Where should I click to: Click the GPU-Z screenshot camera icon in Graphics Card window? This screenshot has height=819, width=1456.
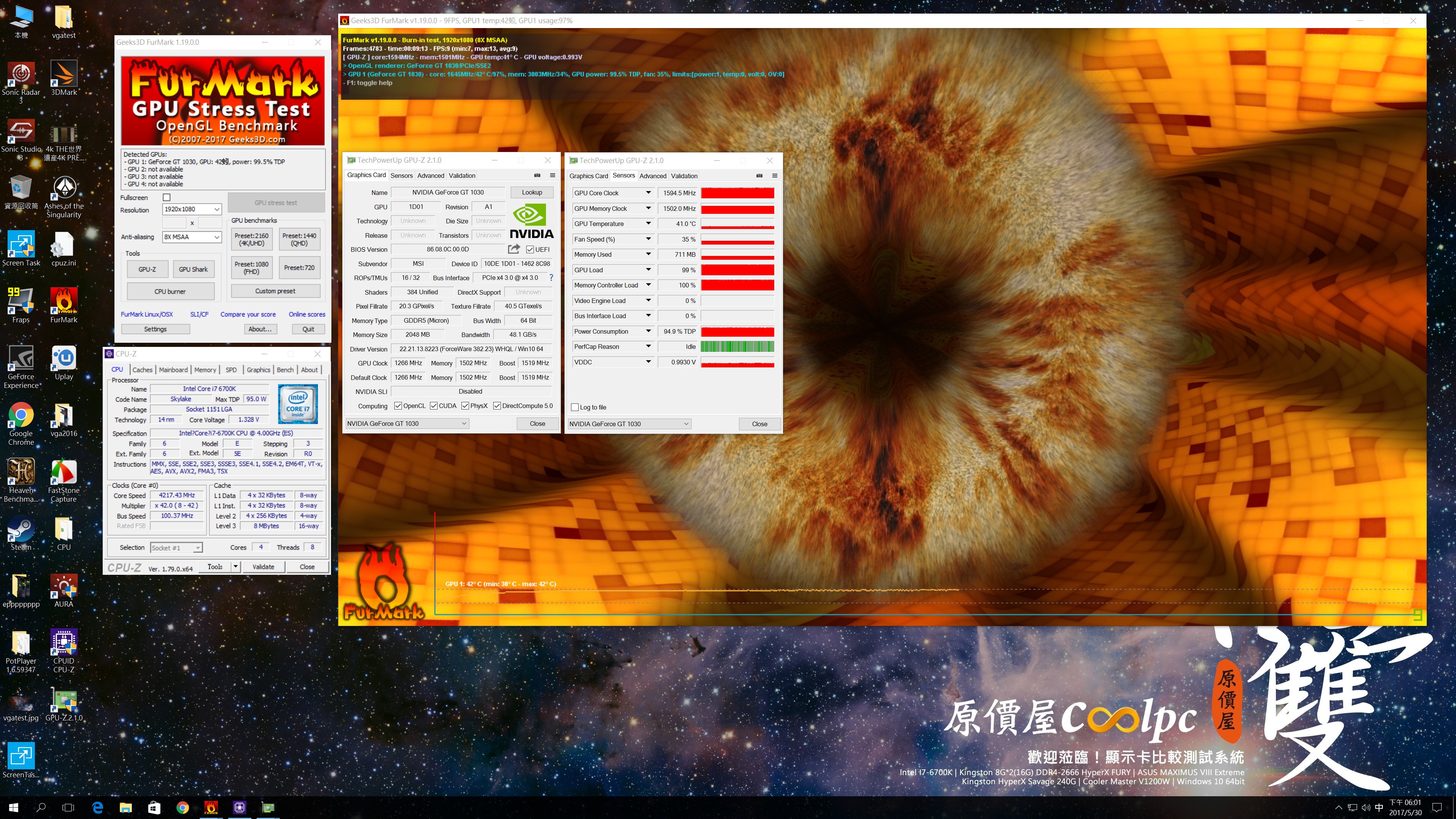tap(537, 175)
